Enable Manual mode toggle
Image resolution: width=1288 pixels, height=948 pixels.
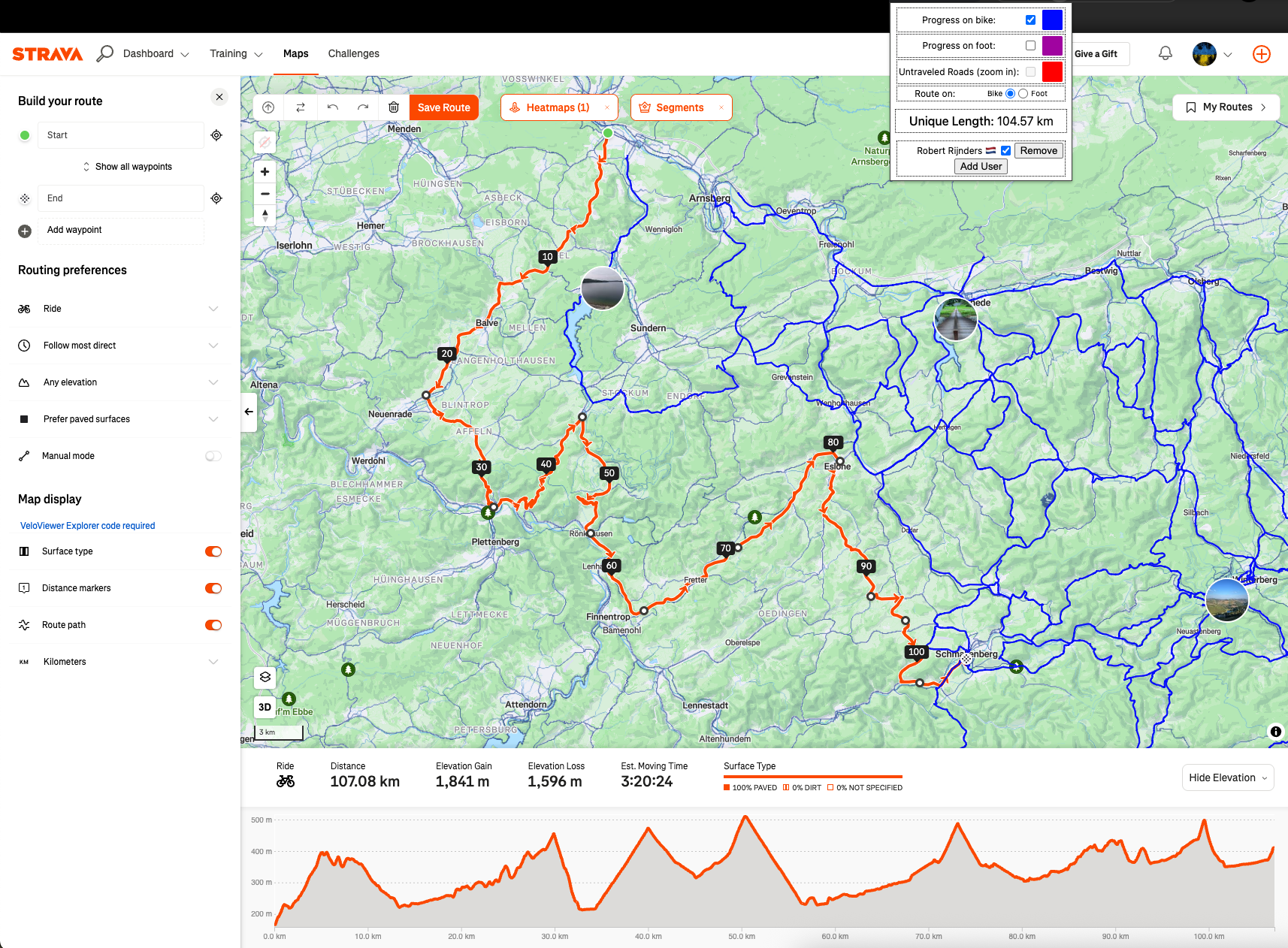pyautogui.click(x=213, y=456)
